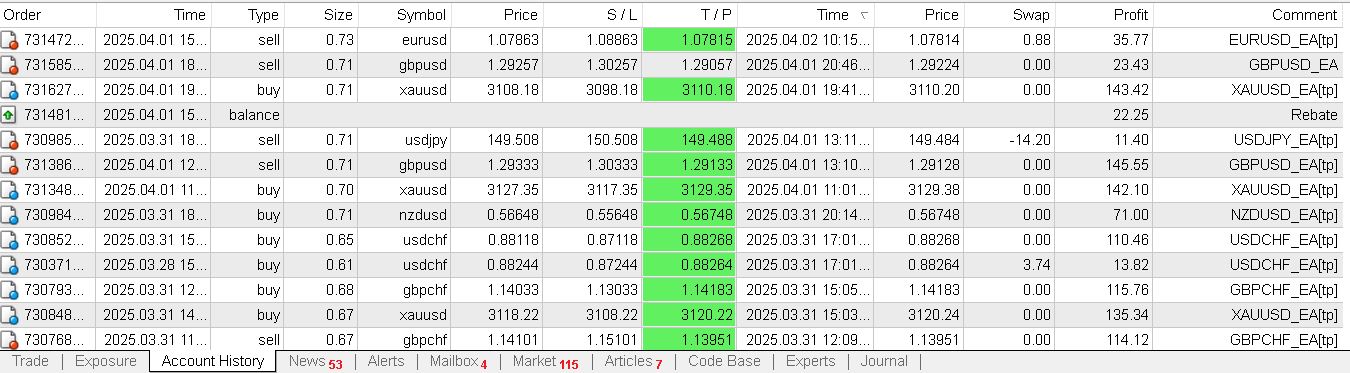The width and height of the screenshot is (1350, 373).
Task: Click the green T/P cell 3110.18
Action: pyautogui.click(x=691, y=90)
